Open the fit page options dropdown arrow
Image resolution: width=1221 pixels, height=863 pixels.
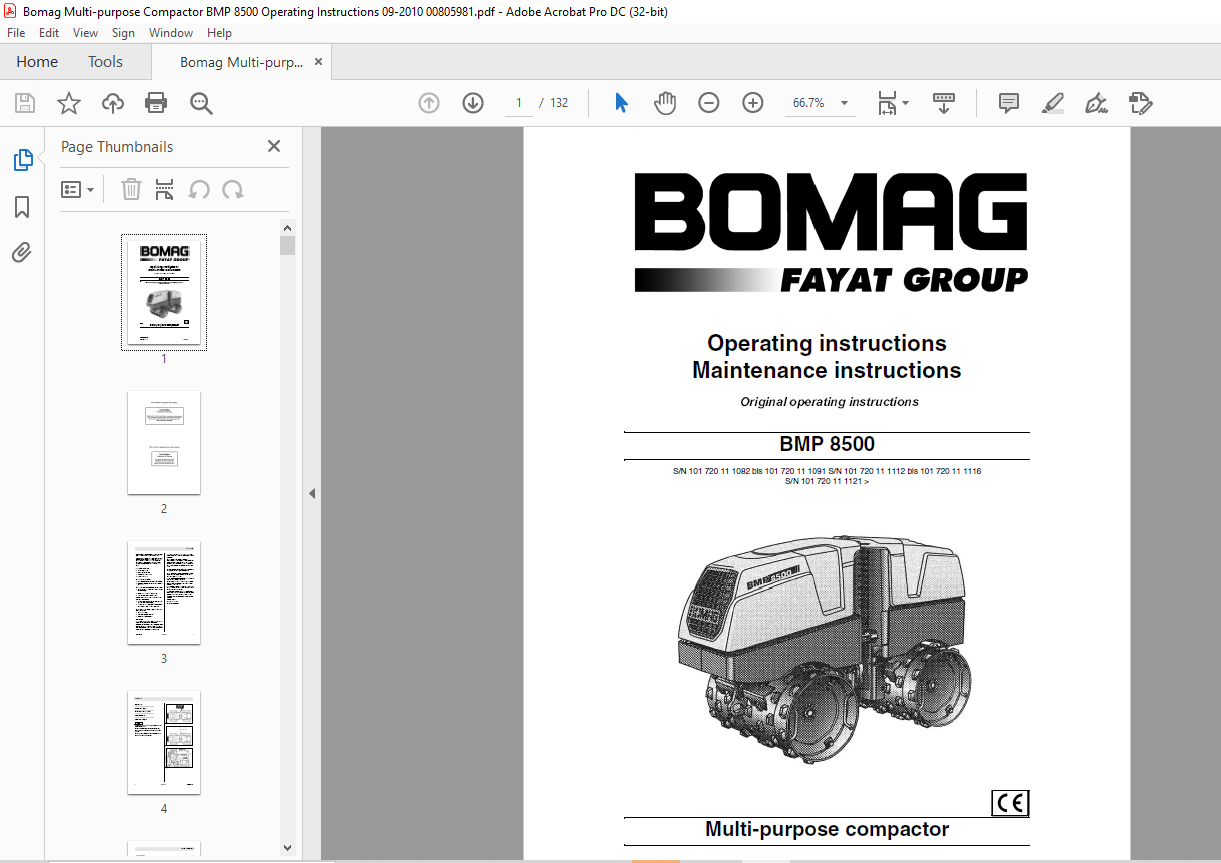point(906,103)
